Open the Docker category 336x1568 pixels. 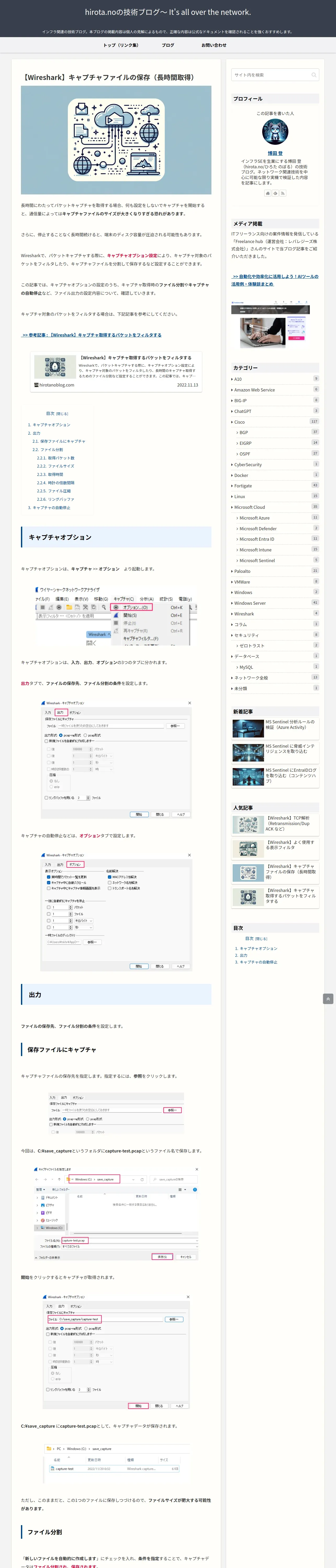(275, 475)
